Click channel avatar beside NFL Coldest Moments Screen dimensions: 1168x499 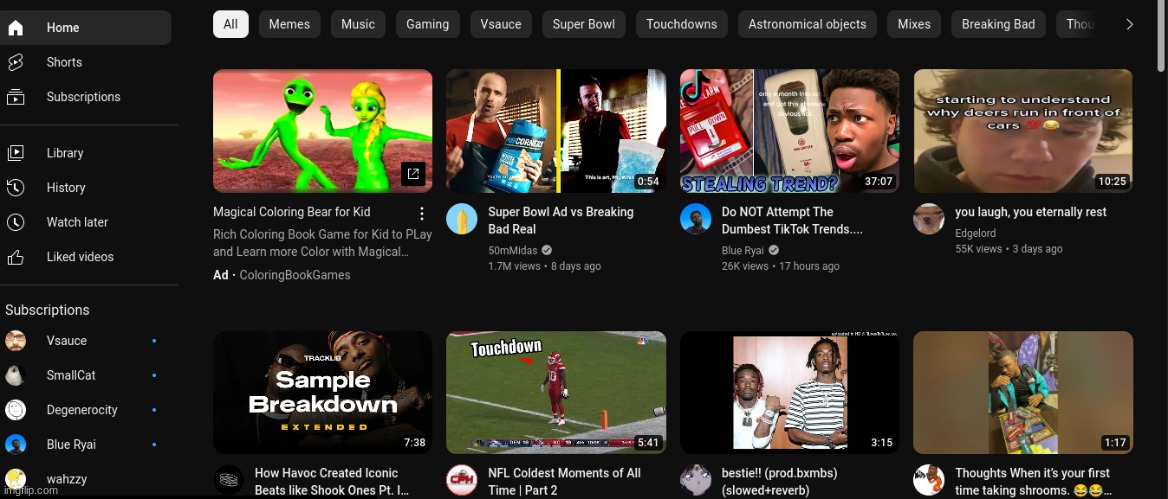(x=461, y=480)
